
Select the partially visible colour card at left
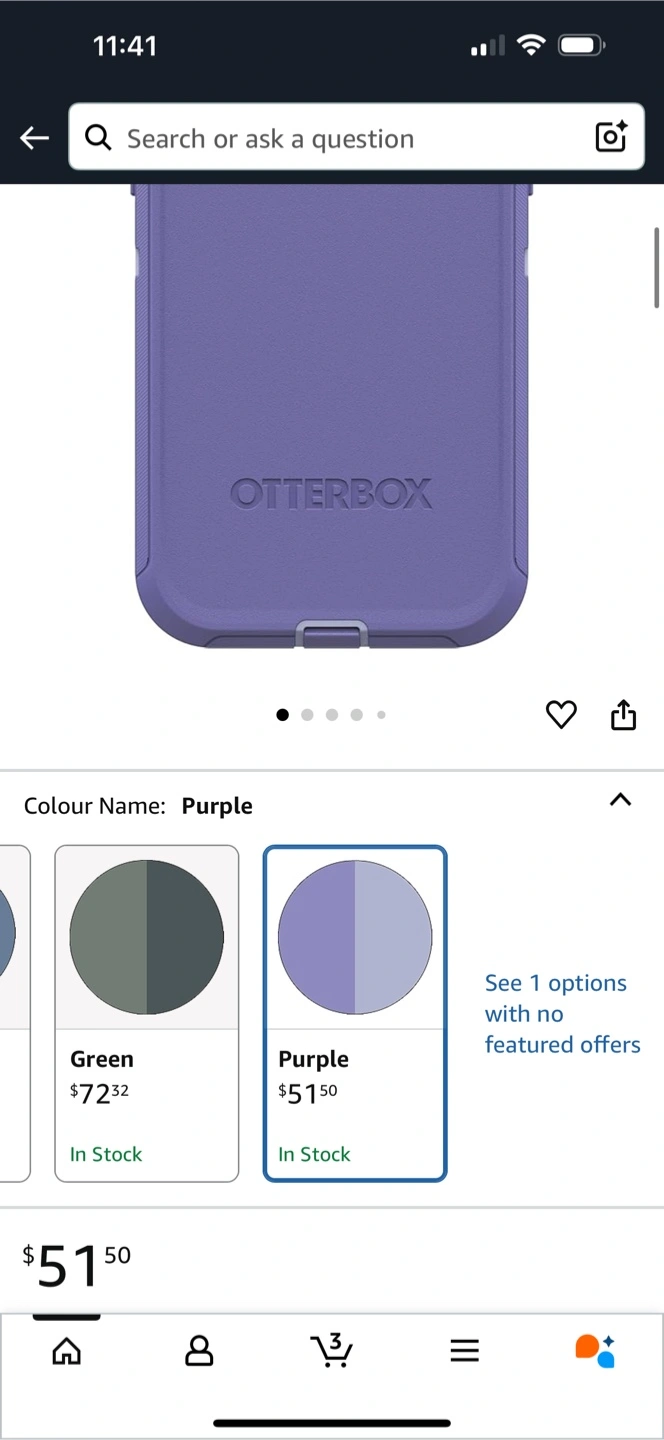click(x=14, y=1012)
